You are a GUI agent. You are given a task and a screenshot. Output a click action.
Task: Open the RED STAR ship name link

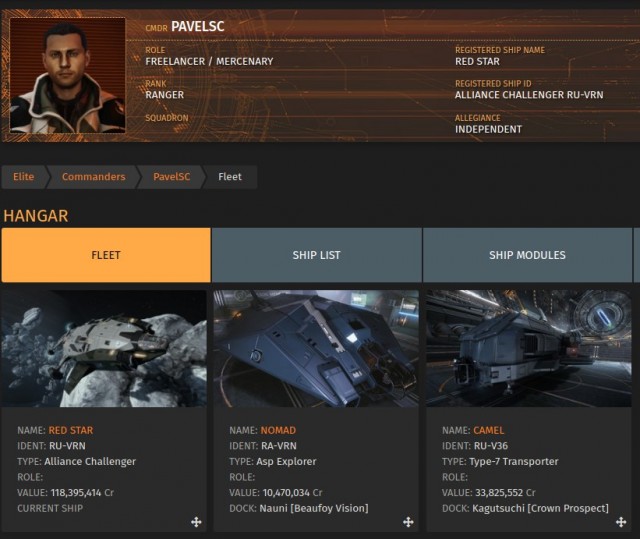71,430
